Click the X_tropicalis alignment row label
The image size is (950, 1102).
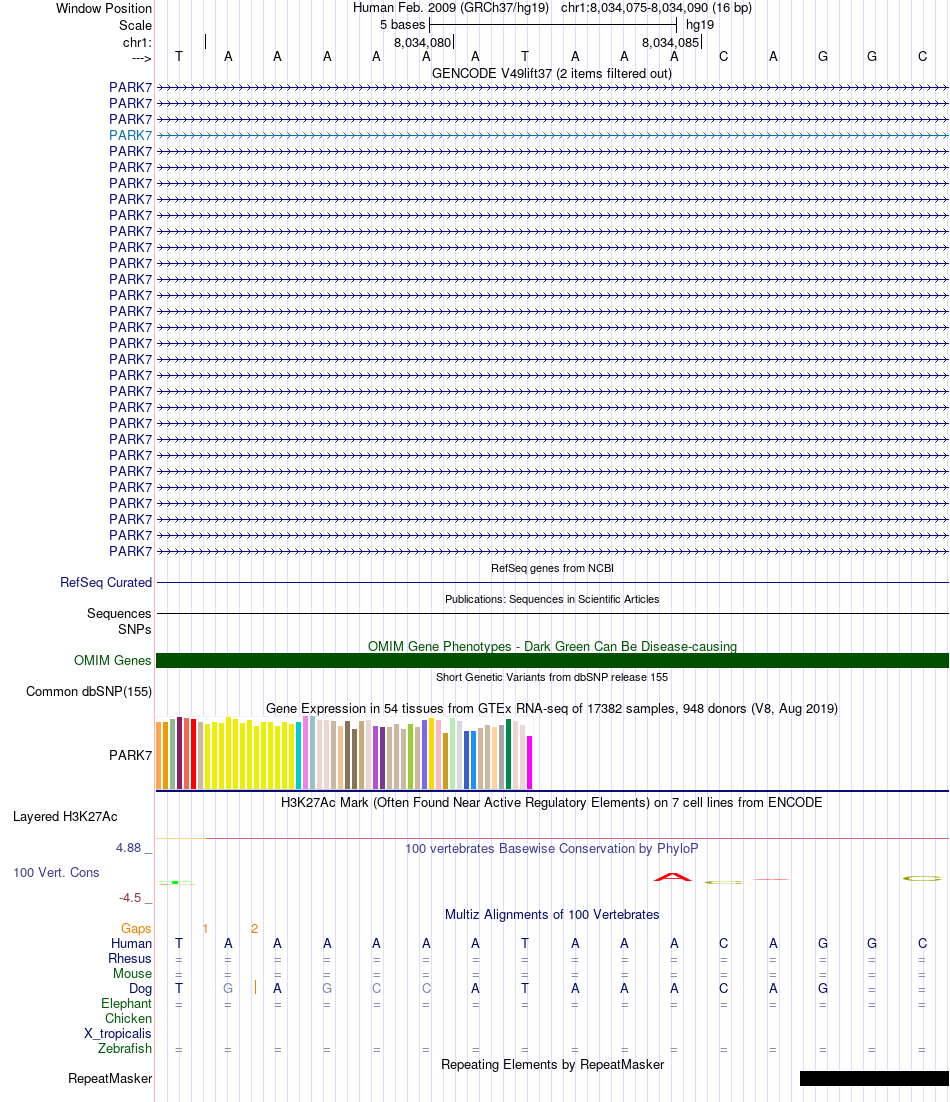click(118, 1033)
